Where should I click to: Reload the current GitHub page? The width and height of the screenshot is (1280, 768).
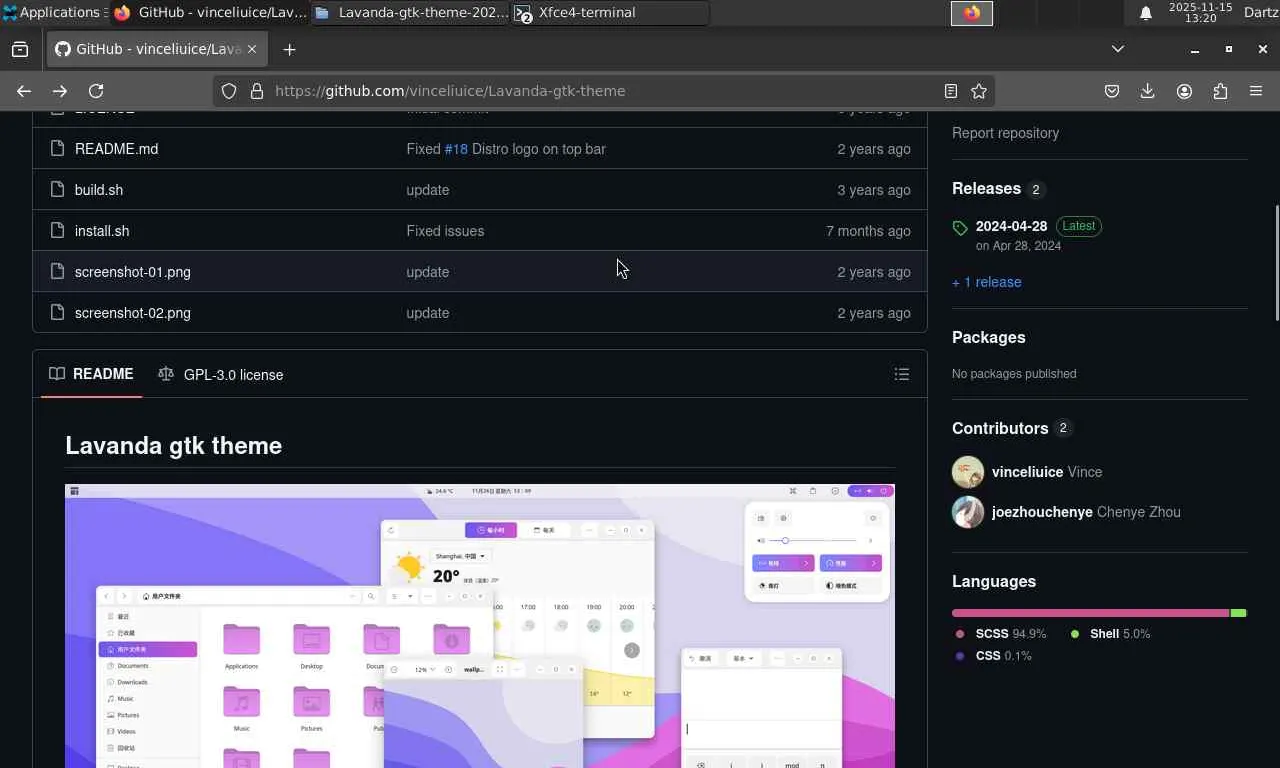click(96, 91)
